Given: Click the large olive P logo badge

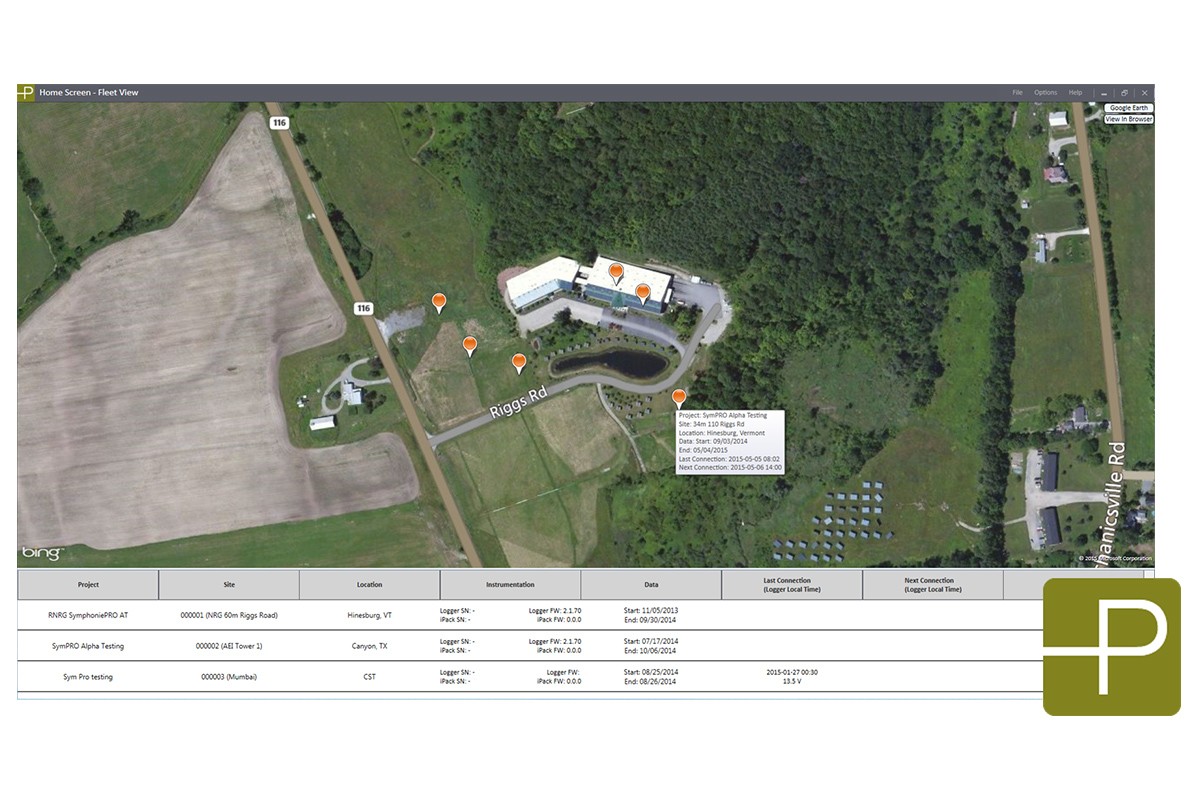Looking at the screenshot, I should [x=1111, y=646].
